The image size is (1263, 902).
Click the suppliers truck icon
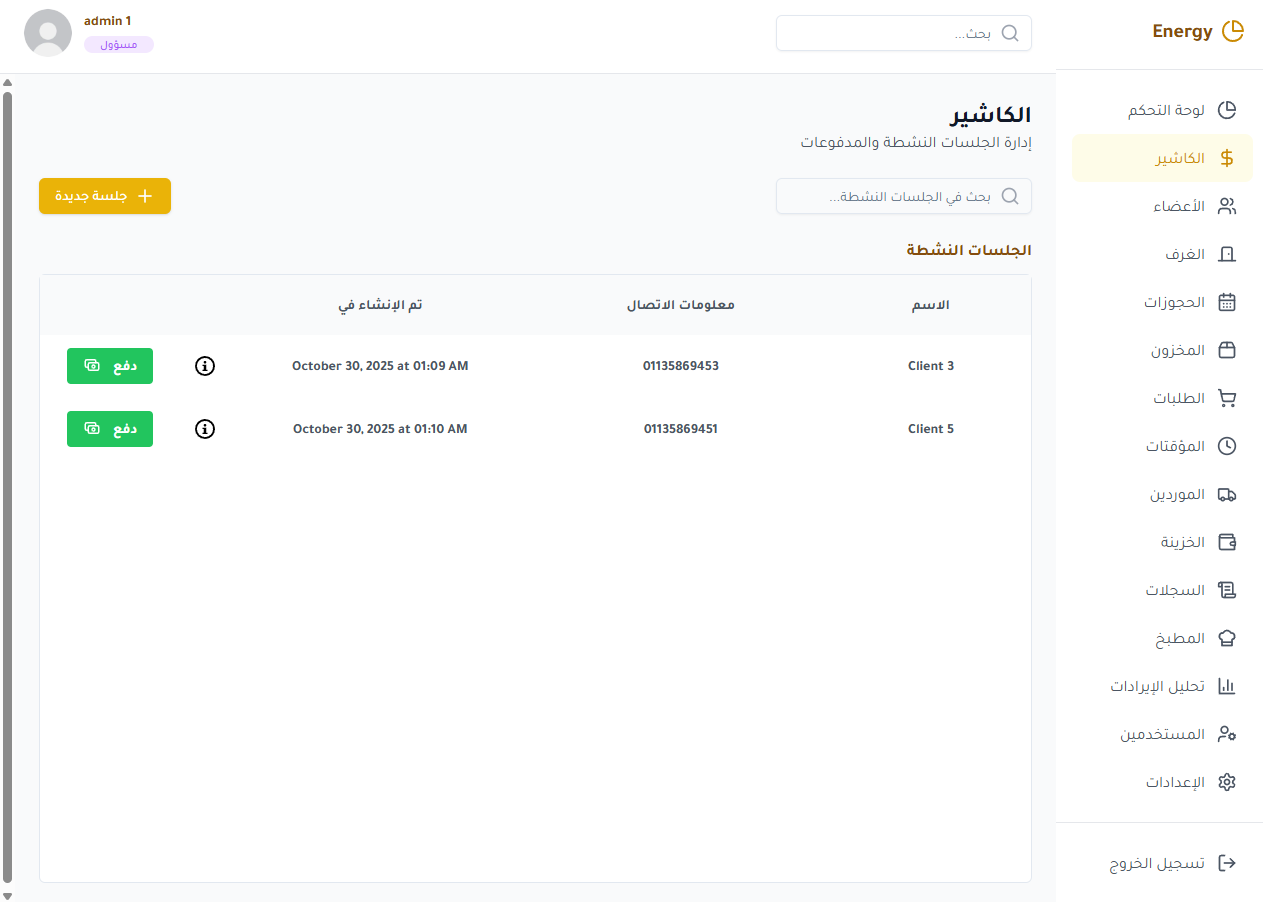pos(1227,494)
